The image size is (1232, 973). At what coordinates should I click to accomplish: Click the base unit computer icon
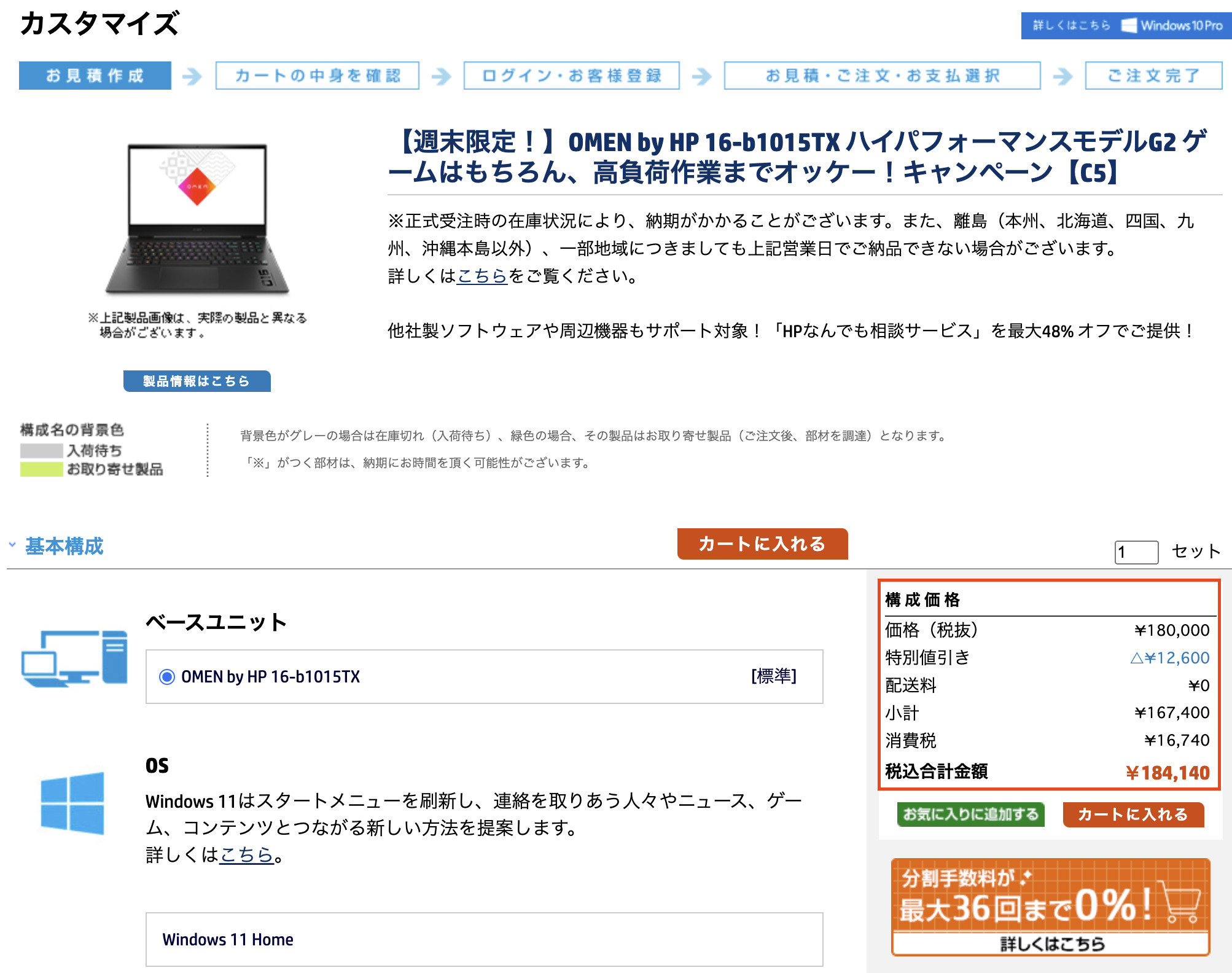[74, 658]
